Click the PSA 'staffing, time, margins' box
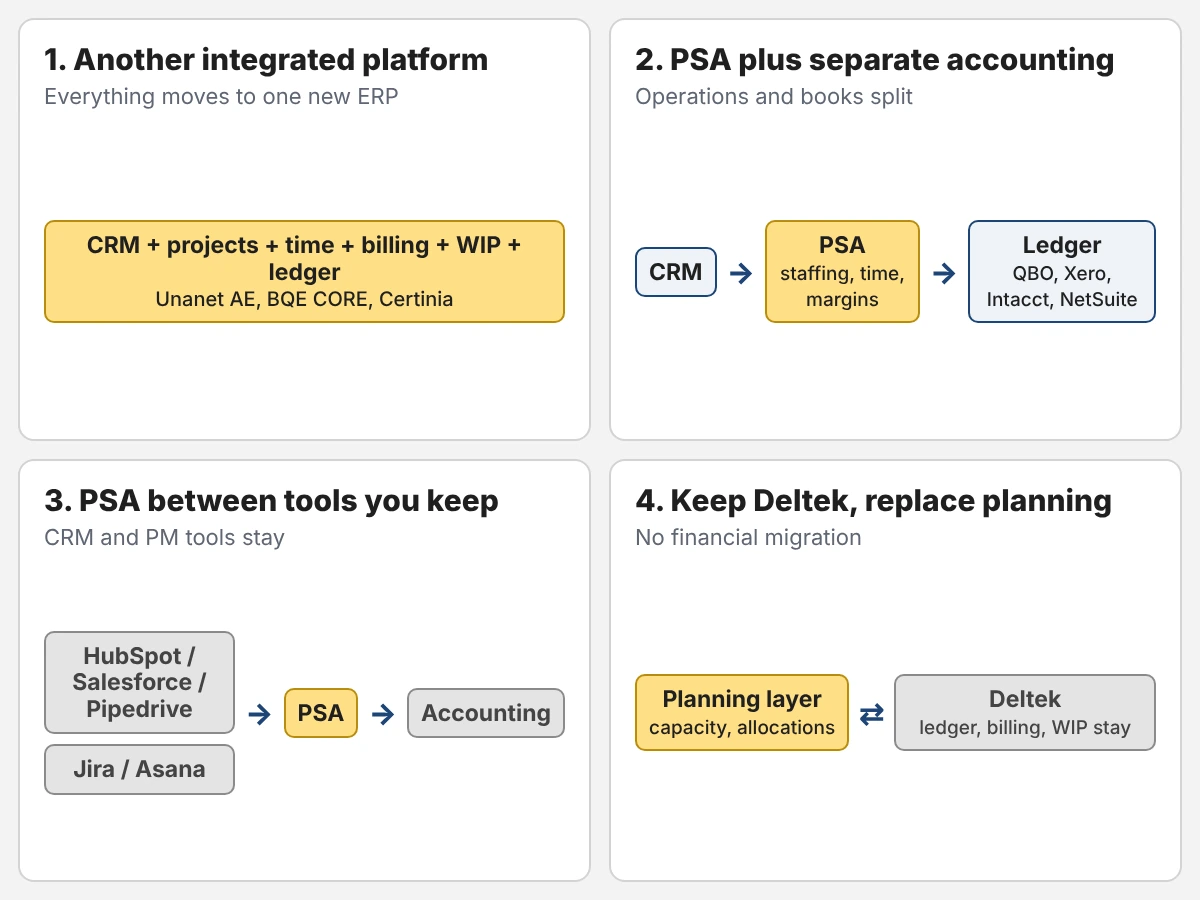The image size is (1200, 900). pos(842,271)
